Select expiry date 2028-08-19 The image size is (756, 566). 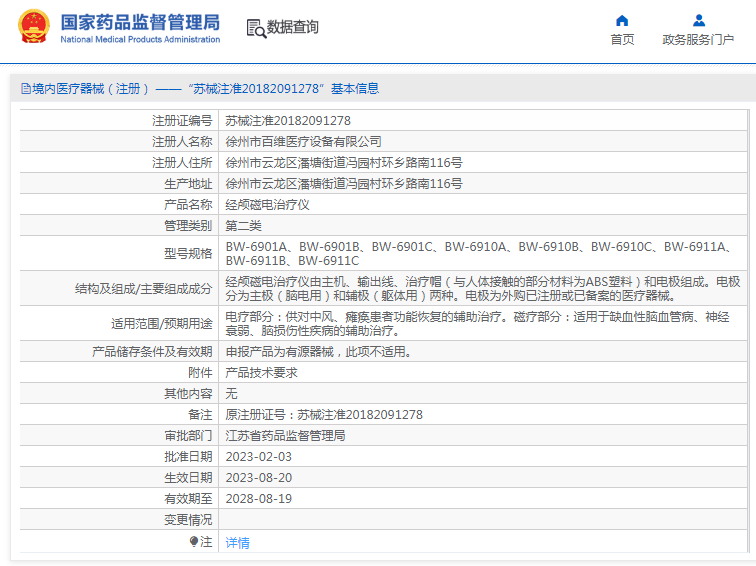[x=259, y=499]
